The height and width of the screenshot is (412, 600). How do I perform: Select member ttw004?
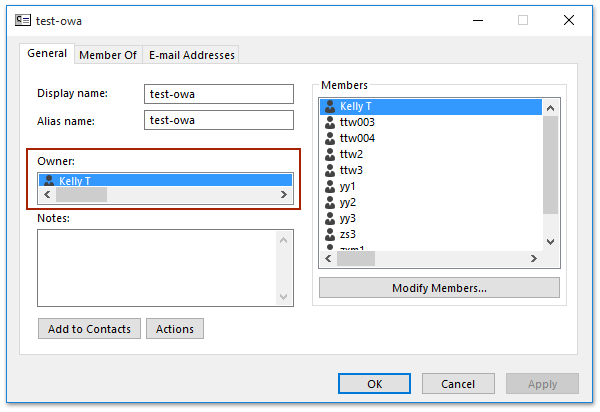(431, 138)
